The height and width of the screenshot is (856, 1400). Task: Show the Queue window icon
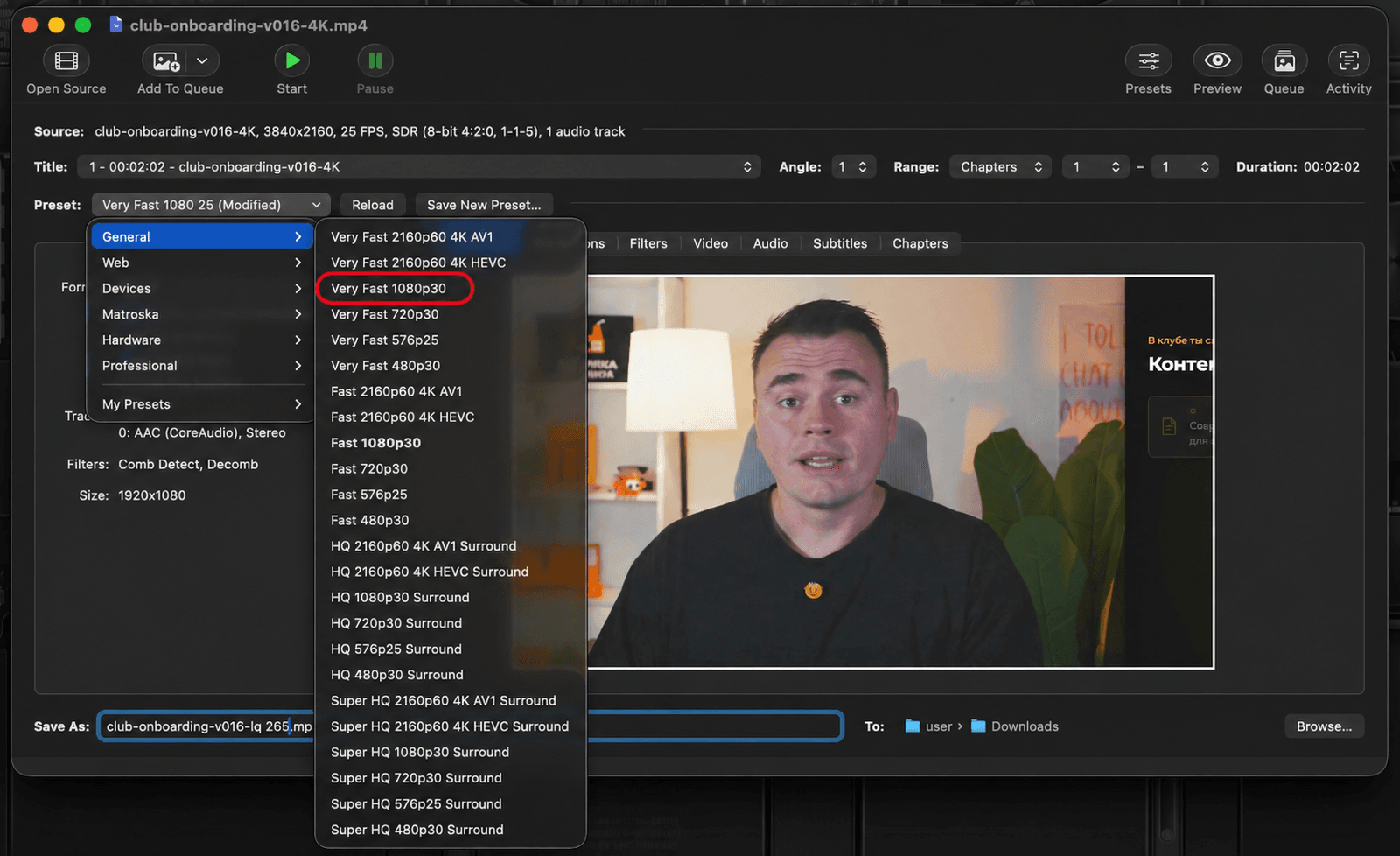pyautogui.click(x=1284, y=60)
